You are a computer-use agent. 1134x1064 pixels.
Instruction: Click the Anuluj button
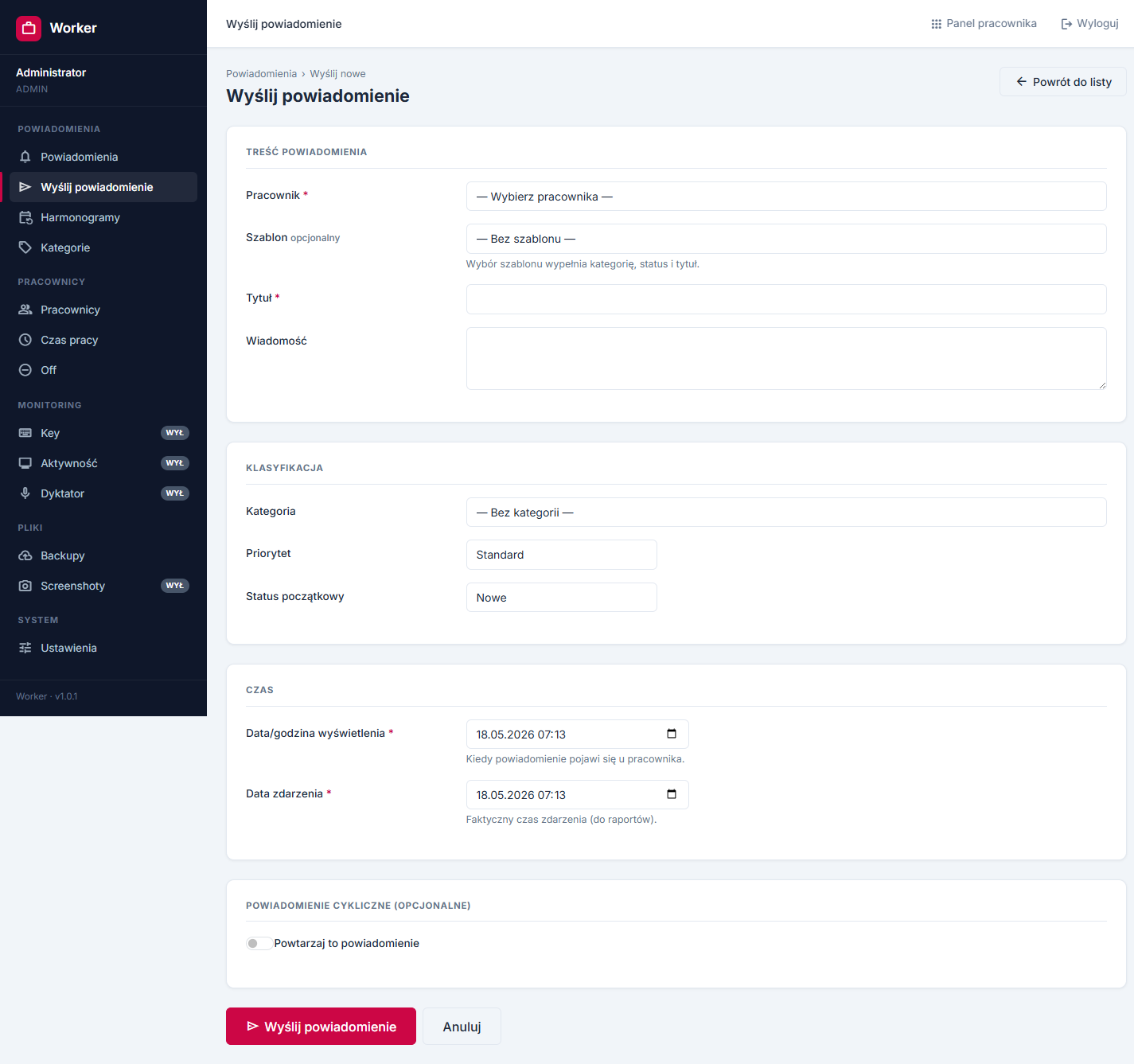click(x=462, y=1027)
